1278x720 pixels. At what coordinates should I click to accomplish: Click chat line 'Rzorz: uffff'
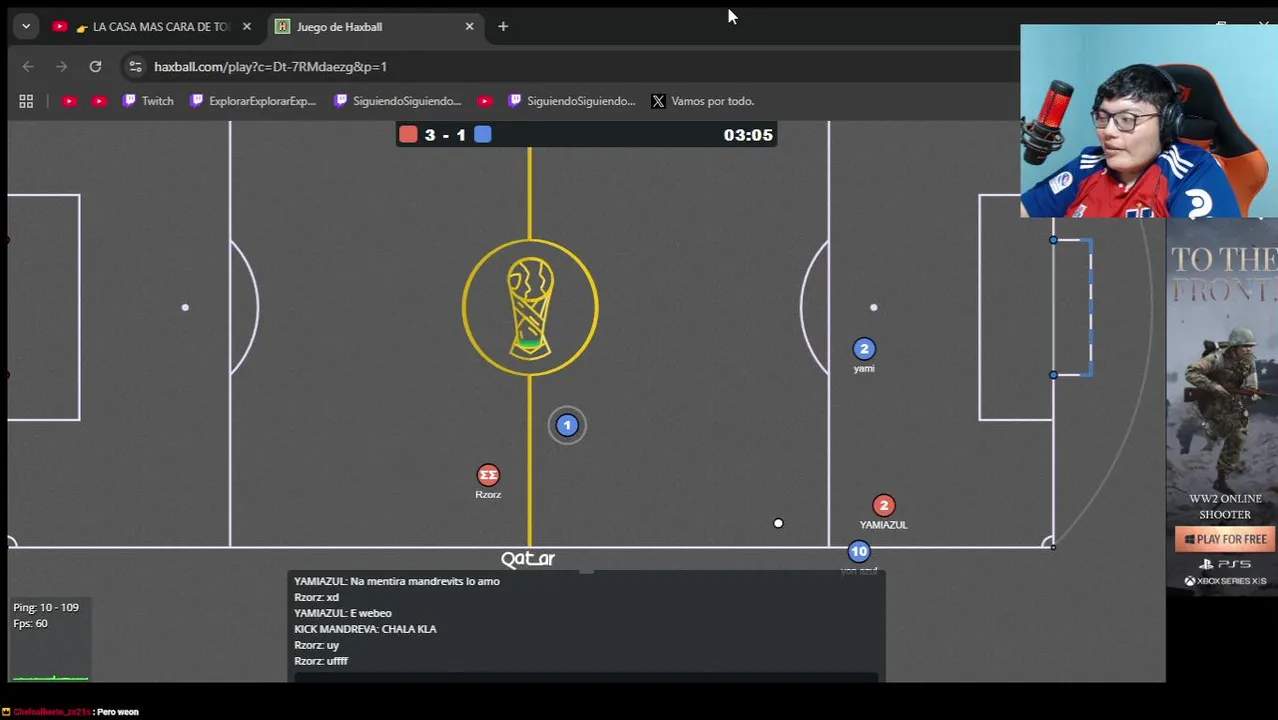tap(321, 661)
